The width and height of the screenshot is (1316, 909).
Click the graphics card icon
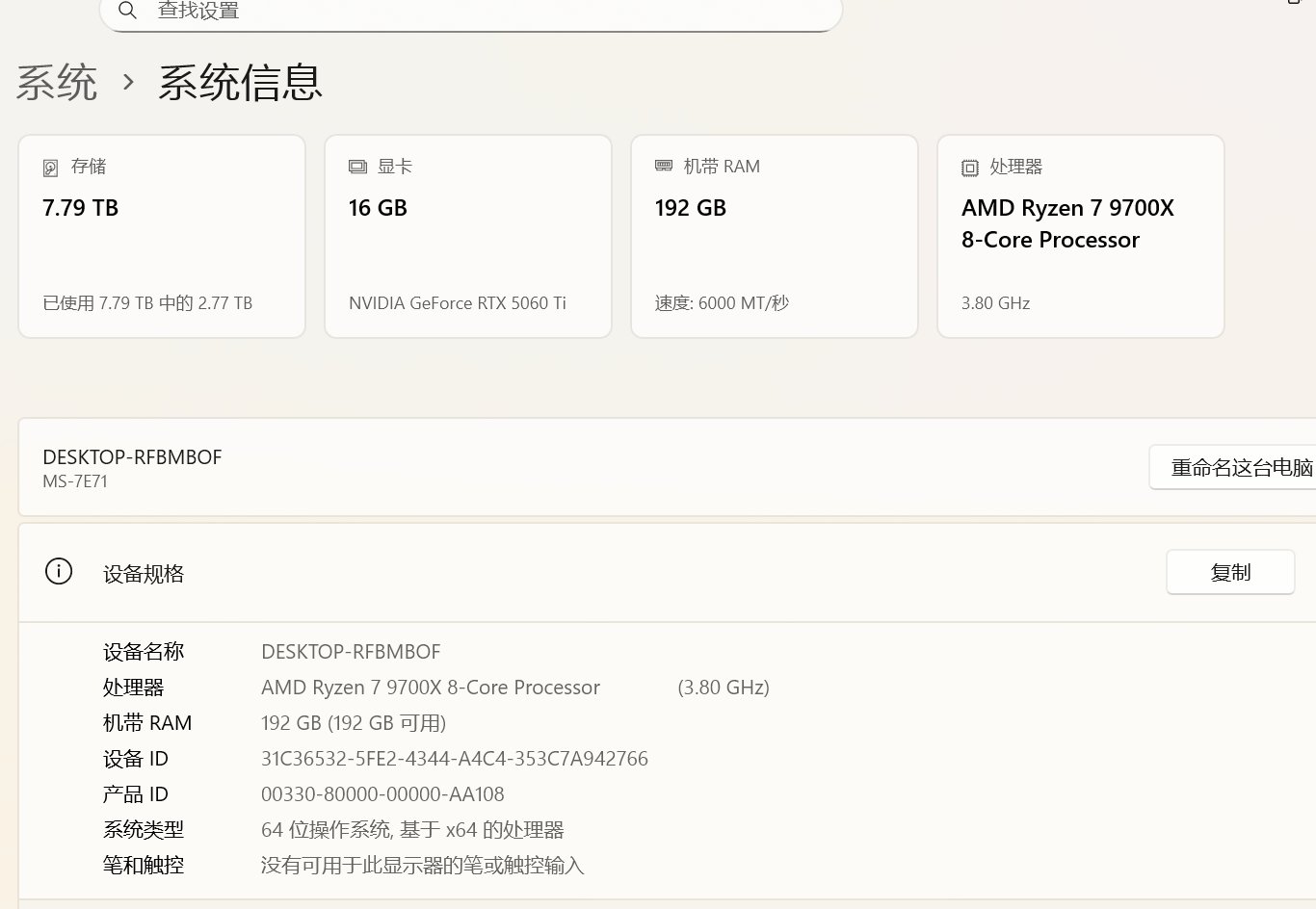[x=357, y=167]
